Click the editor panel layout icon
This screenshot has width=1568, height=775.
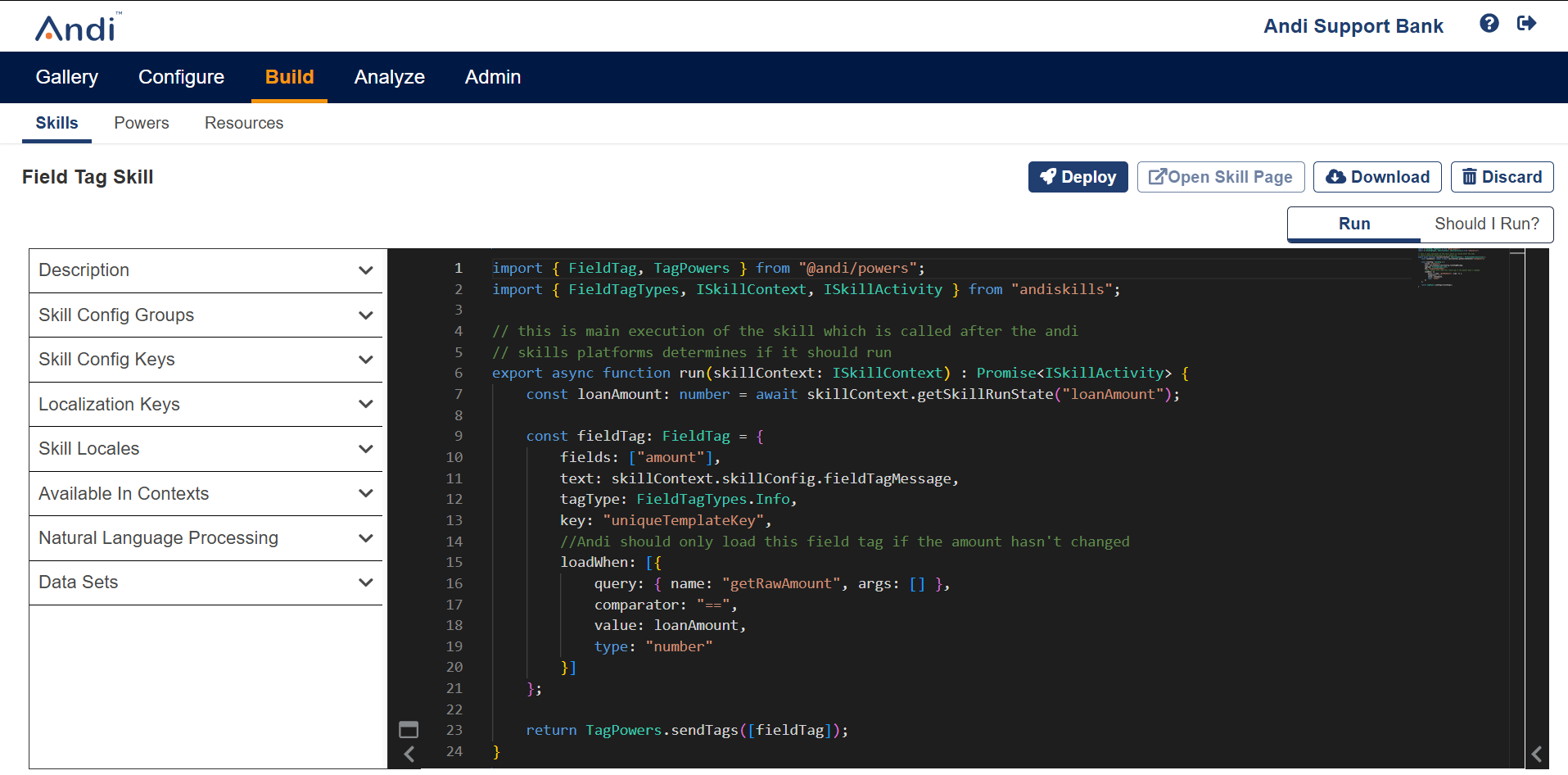(x=409, y=729)
